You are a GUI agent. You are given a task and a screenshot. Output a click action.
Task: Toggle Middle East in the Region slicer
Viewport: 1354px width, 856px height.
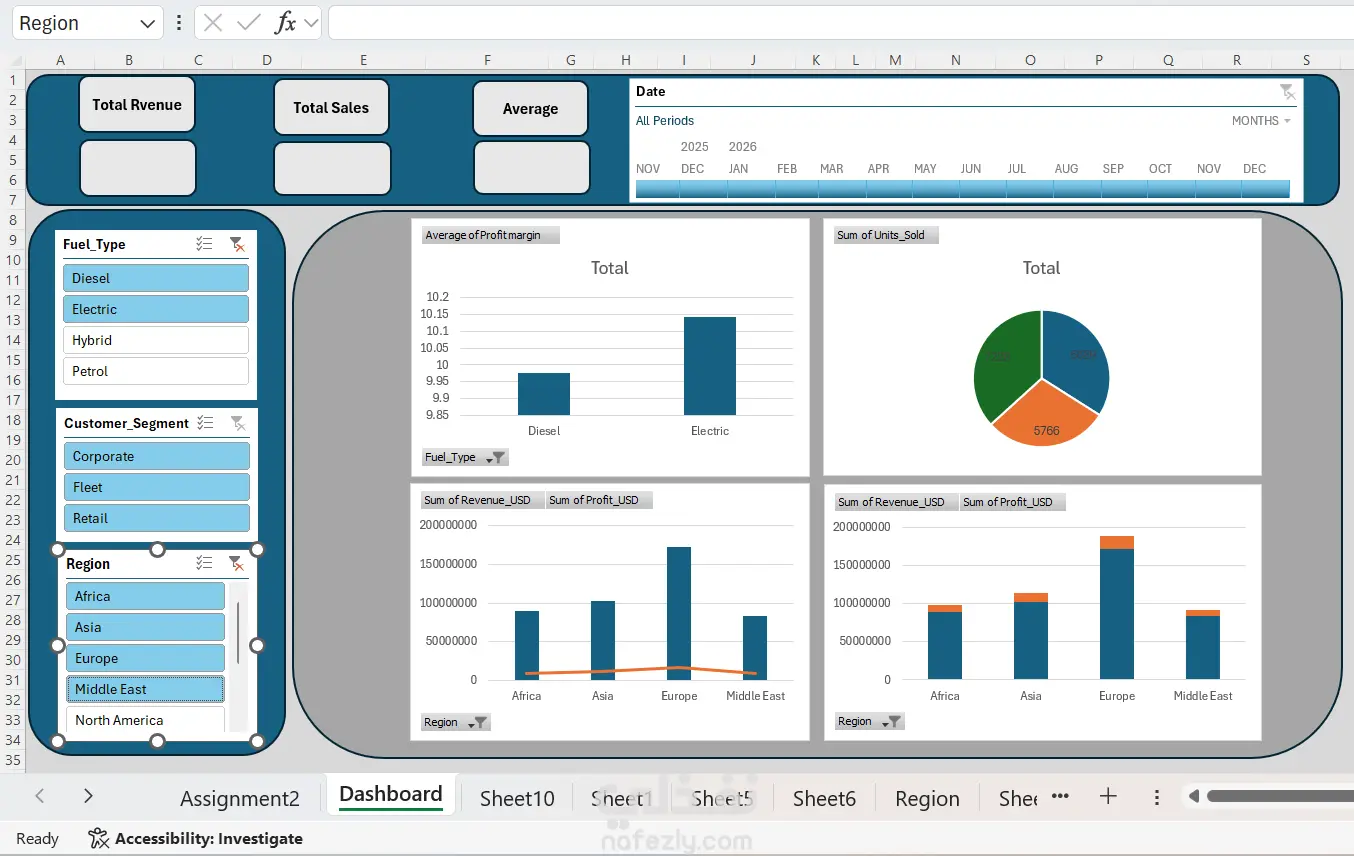(x=146, y=689)
